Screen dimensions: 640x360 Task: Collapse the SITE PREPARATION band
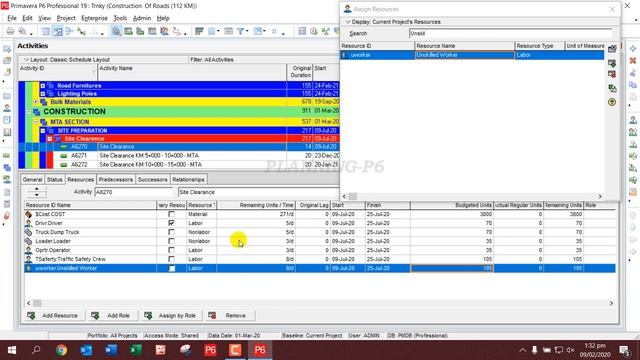[43, 131]
